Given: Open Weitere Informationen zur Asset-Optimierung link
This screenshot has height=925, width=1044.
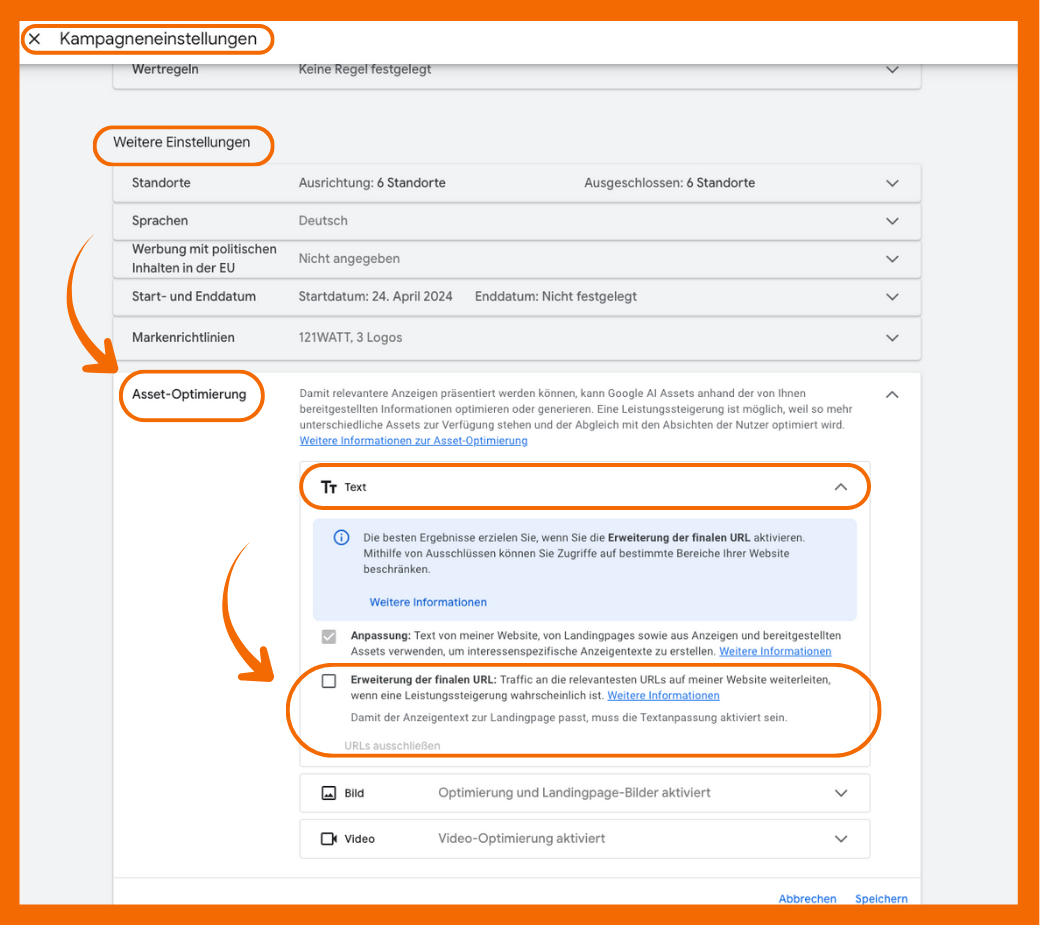Looking at the screenshot, I should (x=413, y=441).
